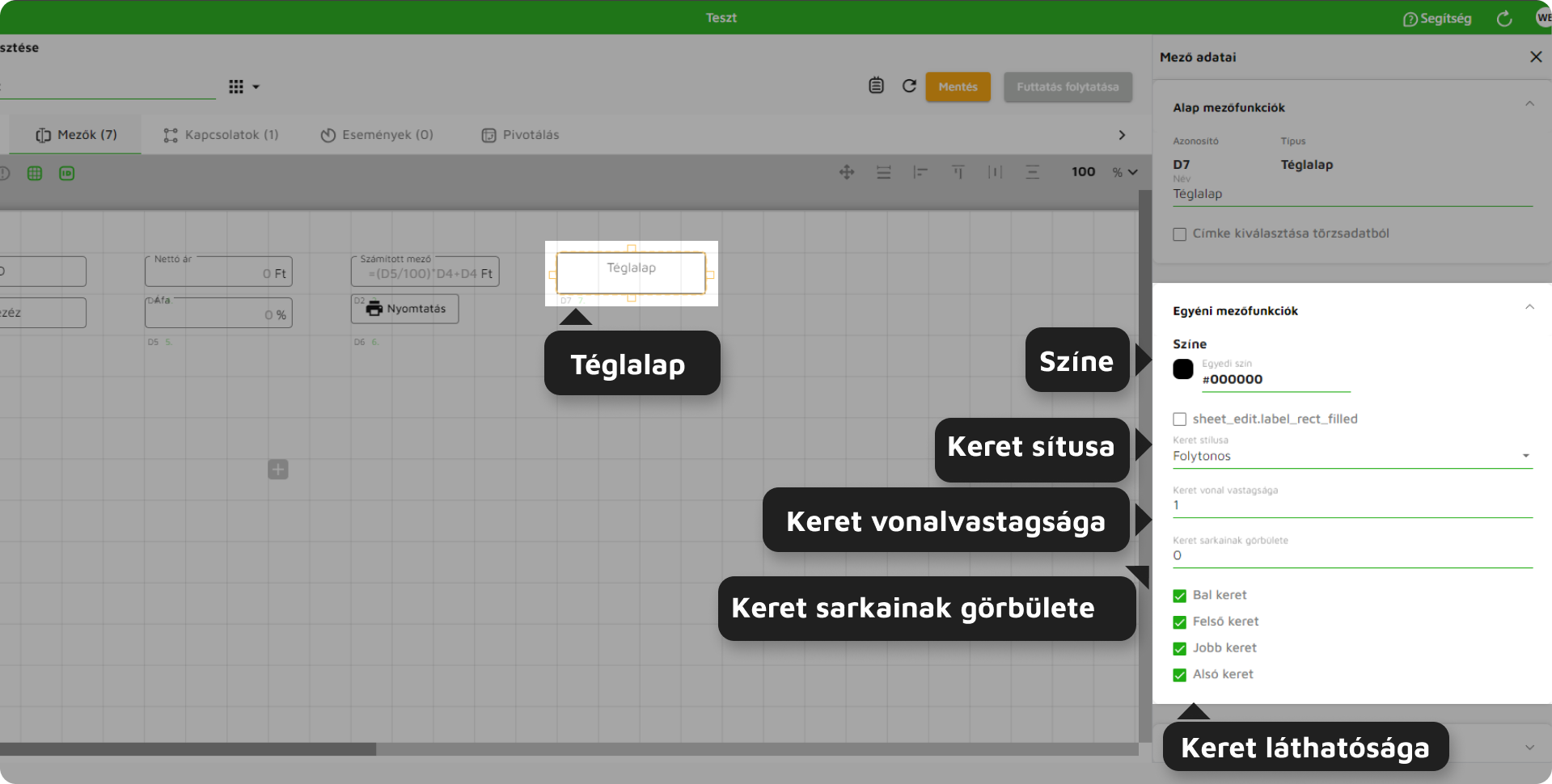This screenshot has height=784, width=1552.
Task: Uncheck the Felső keret checkbox
Action: click(x=1180, y=622)
